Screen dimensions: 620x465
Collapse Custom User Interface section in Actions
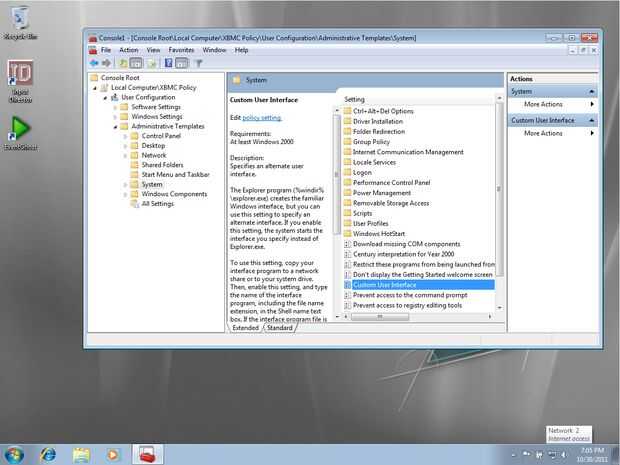(592, 120)
